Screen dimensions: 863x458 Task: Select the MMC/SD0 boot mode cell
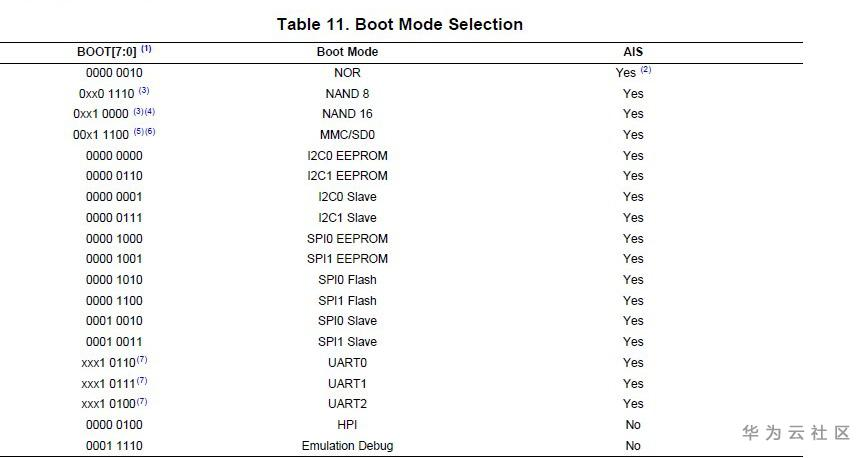tap(347, 135)
